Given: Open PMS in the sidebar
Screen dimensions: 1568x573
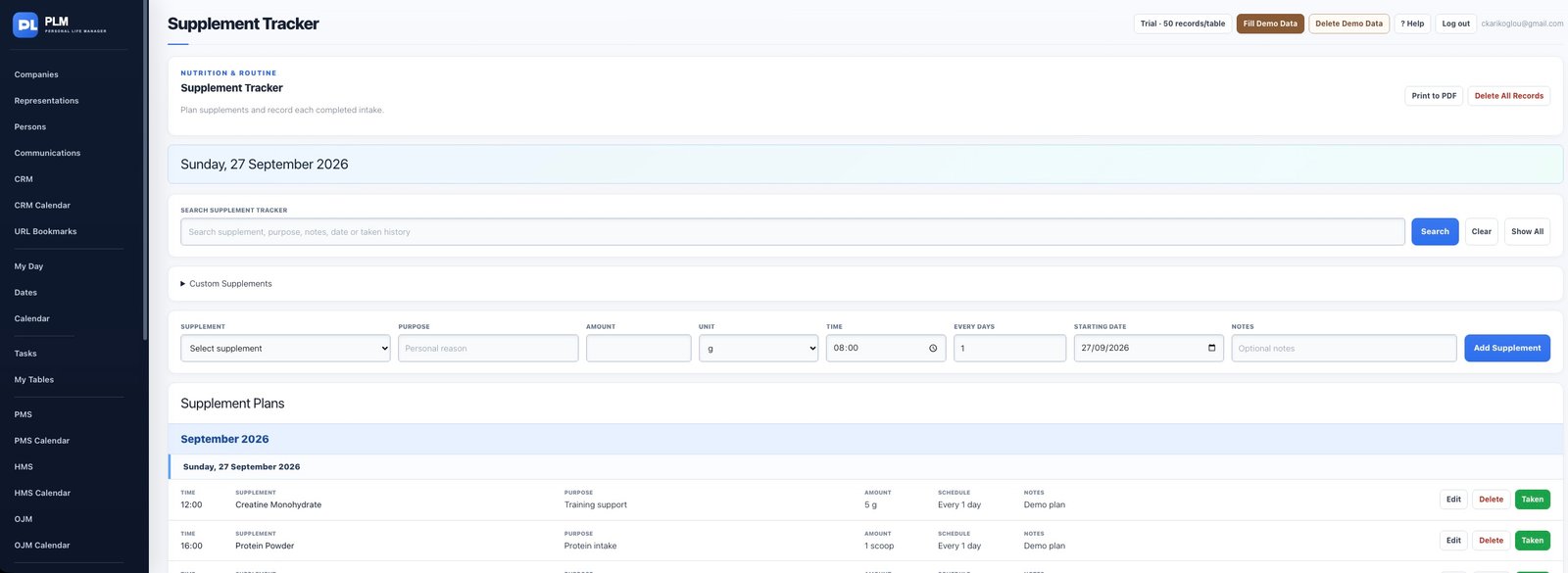Looking at the screenshot, I should [x=23, y=414].
